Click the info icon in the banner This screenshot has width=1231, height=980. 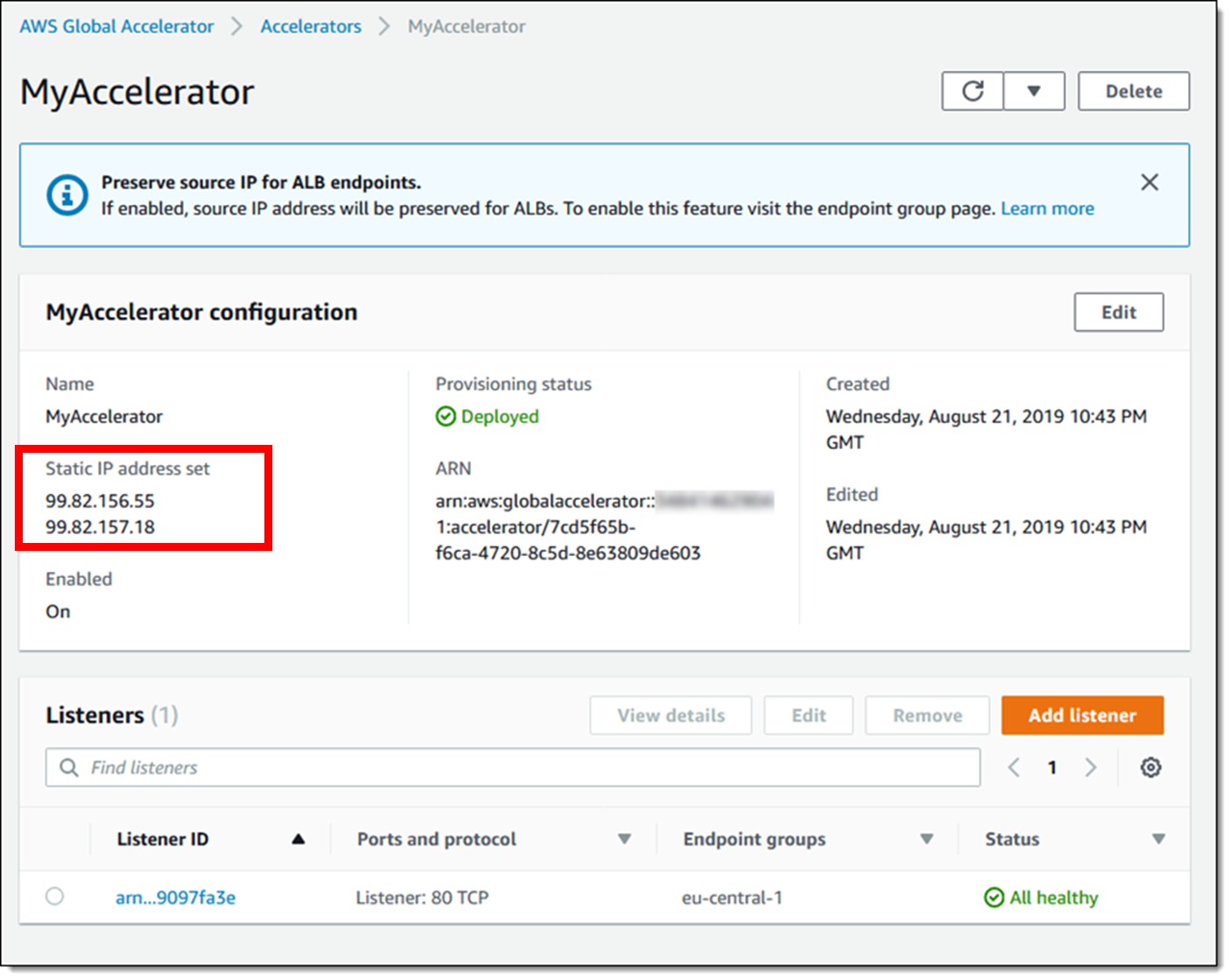click(x=67, y=194)
